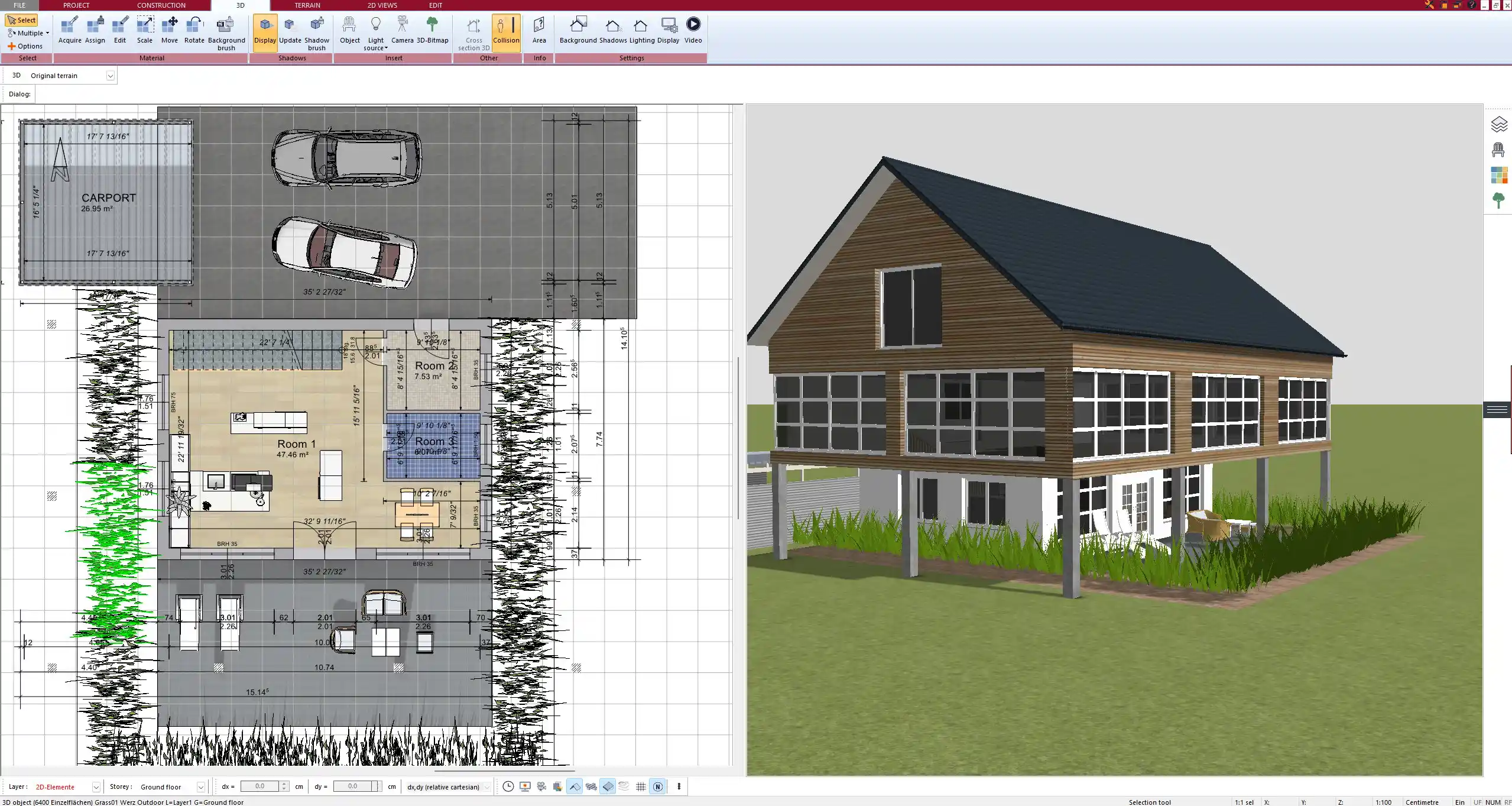Open the Layer dropdown showing 2D-Elemente

point(96,786)
